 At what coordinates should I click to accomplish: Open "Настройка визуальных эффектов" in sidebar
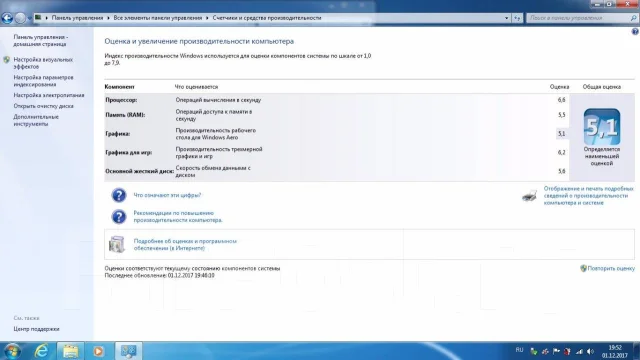tap(43, 63)
